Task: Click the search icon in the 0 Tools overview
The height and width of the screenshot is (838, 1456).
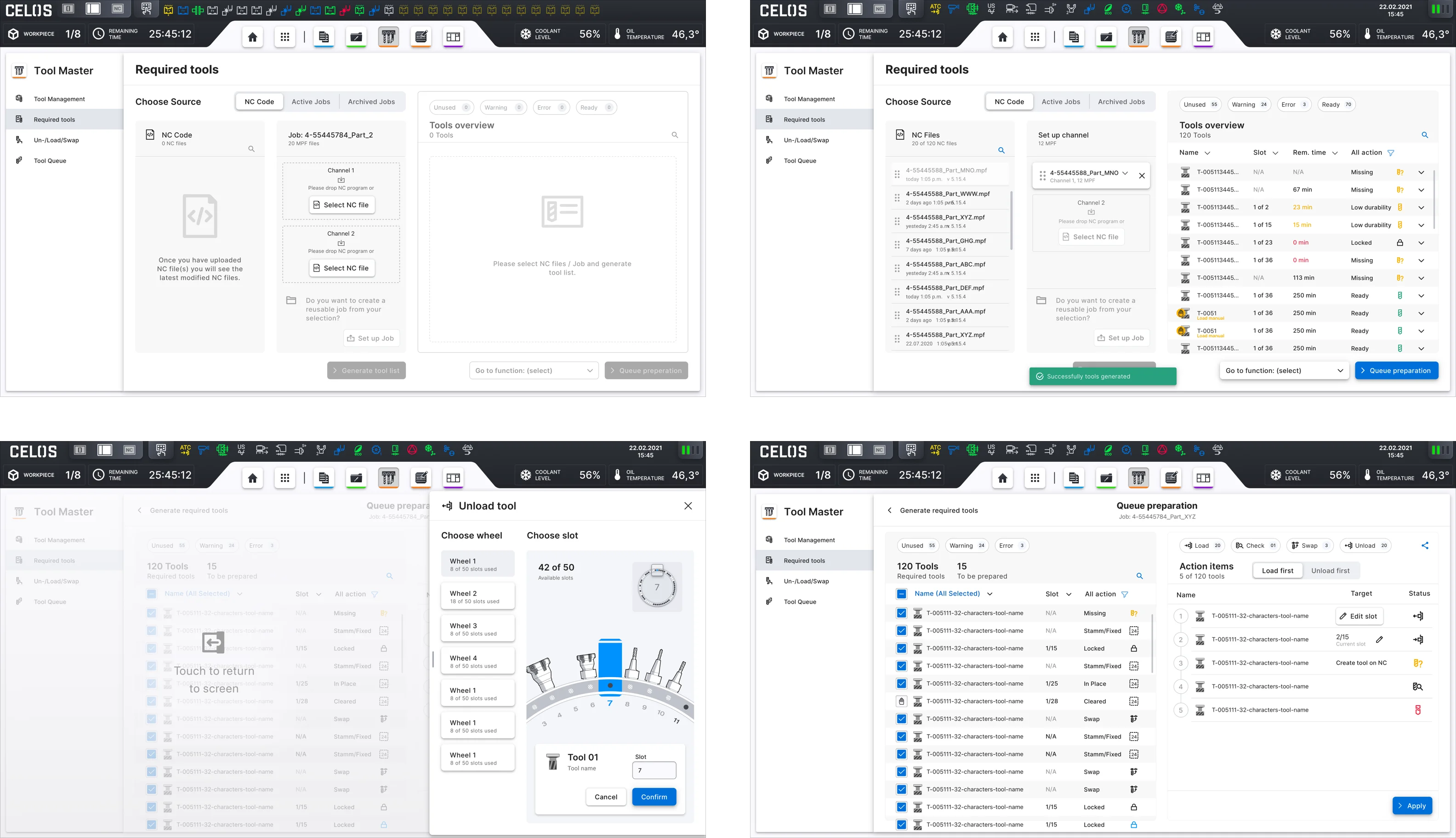Action: click(675, 135)
